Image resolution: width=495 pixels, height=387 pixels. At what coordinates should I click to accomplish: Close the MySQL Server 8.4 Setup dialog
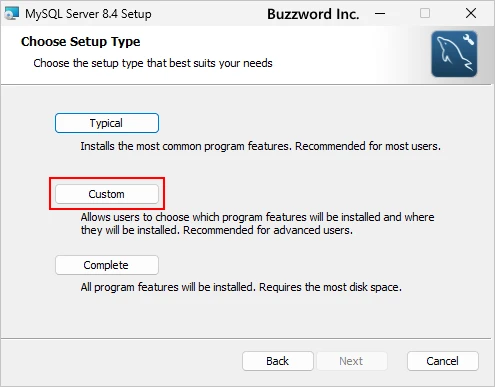[x=471, y=14]
